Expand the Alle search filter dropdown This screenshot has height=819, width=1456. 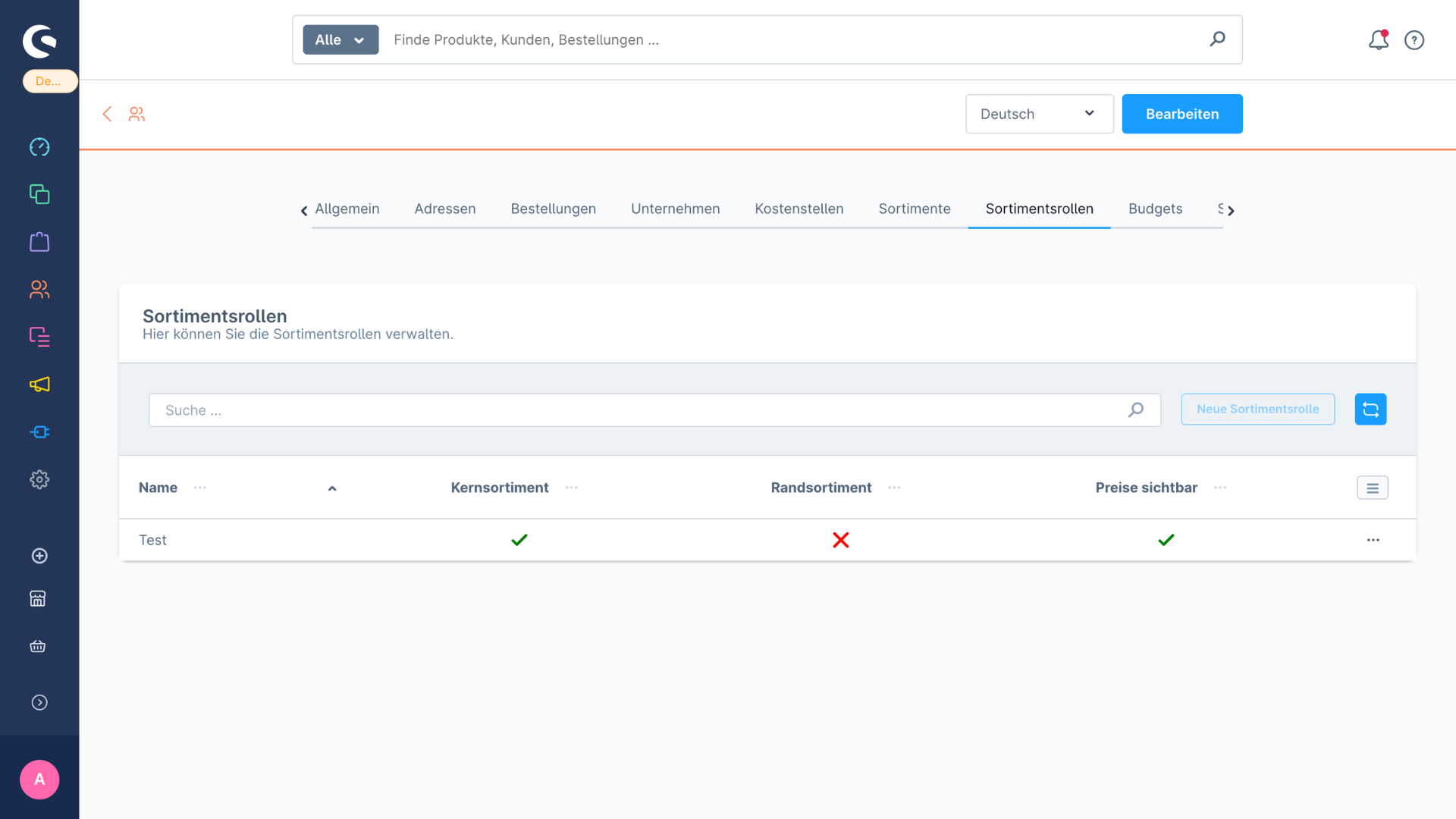coord(340,40)
